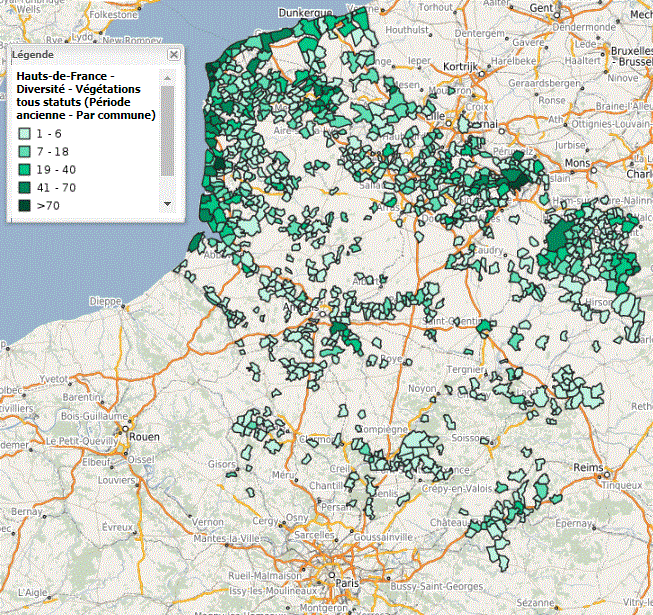The height and width of the screenshot is (615, 653).
Task: Click the legend scrollbar down arrow
Action: [x=167, y=204]
